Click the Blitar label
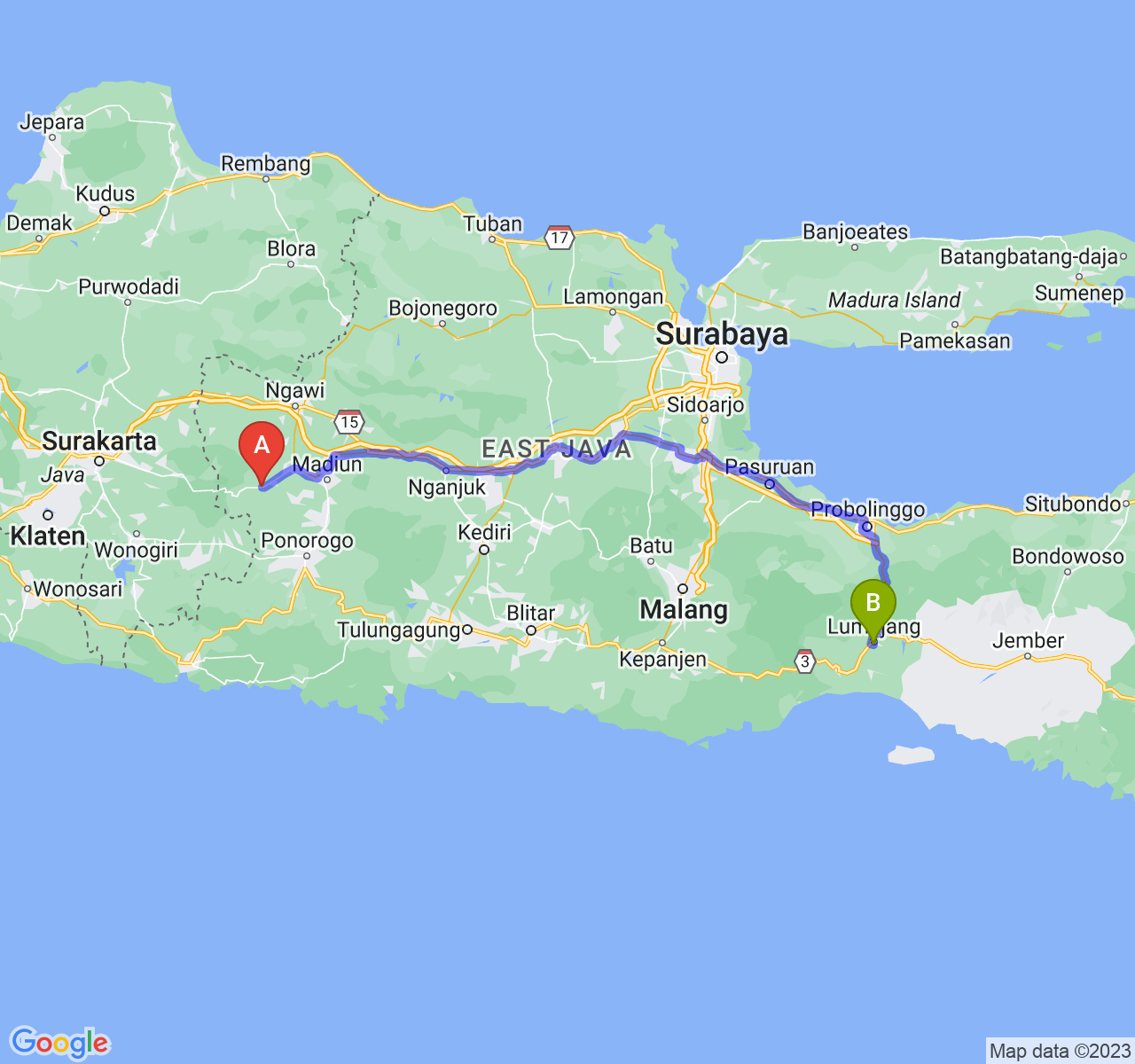Screen dimensions: 1135x1064 pos(531,613)
